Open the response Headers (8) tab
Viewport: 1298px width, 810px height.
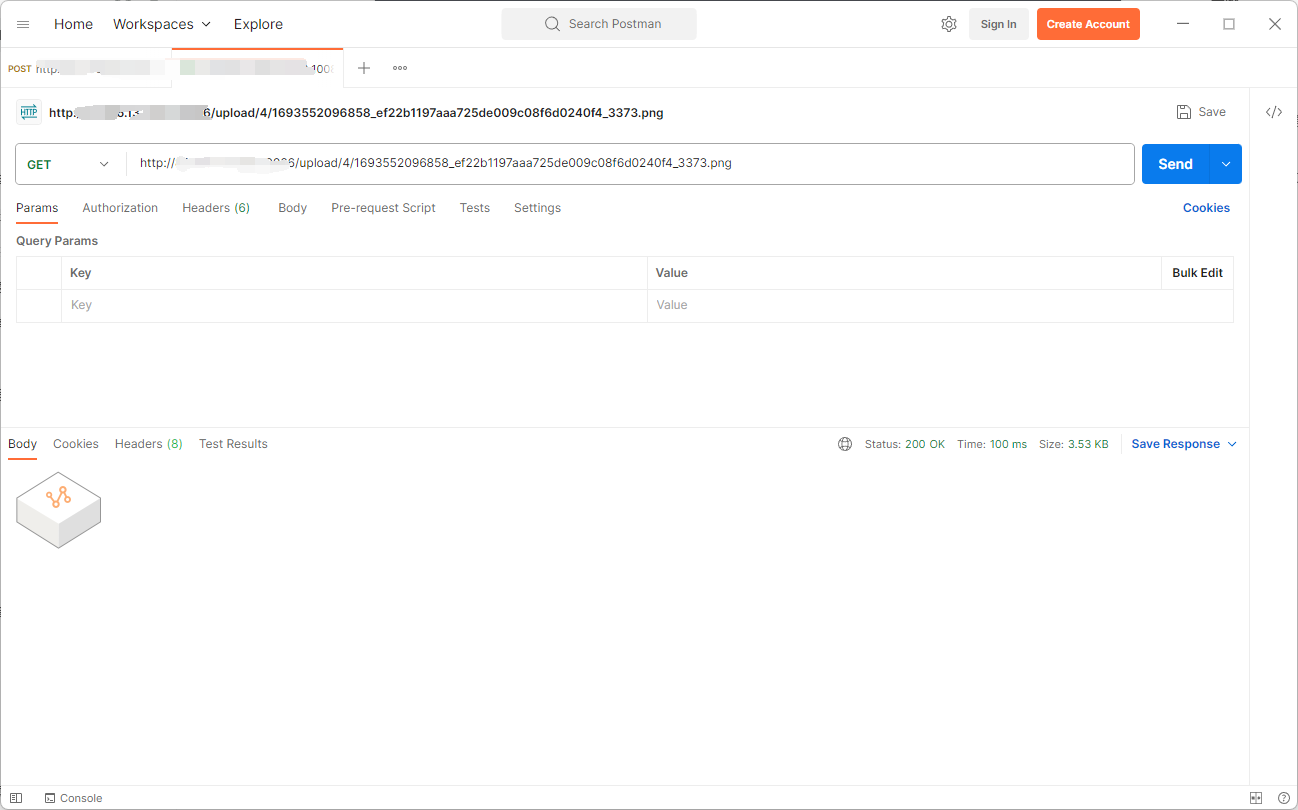point(149,444)
